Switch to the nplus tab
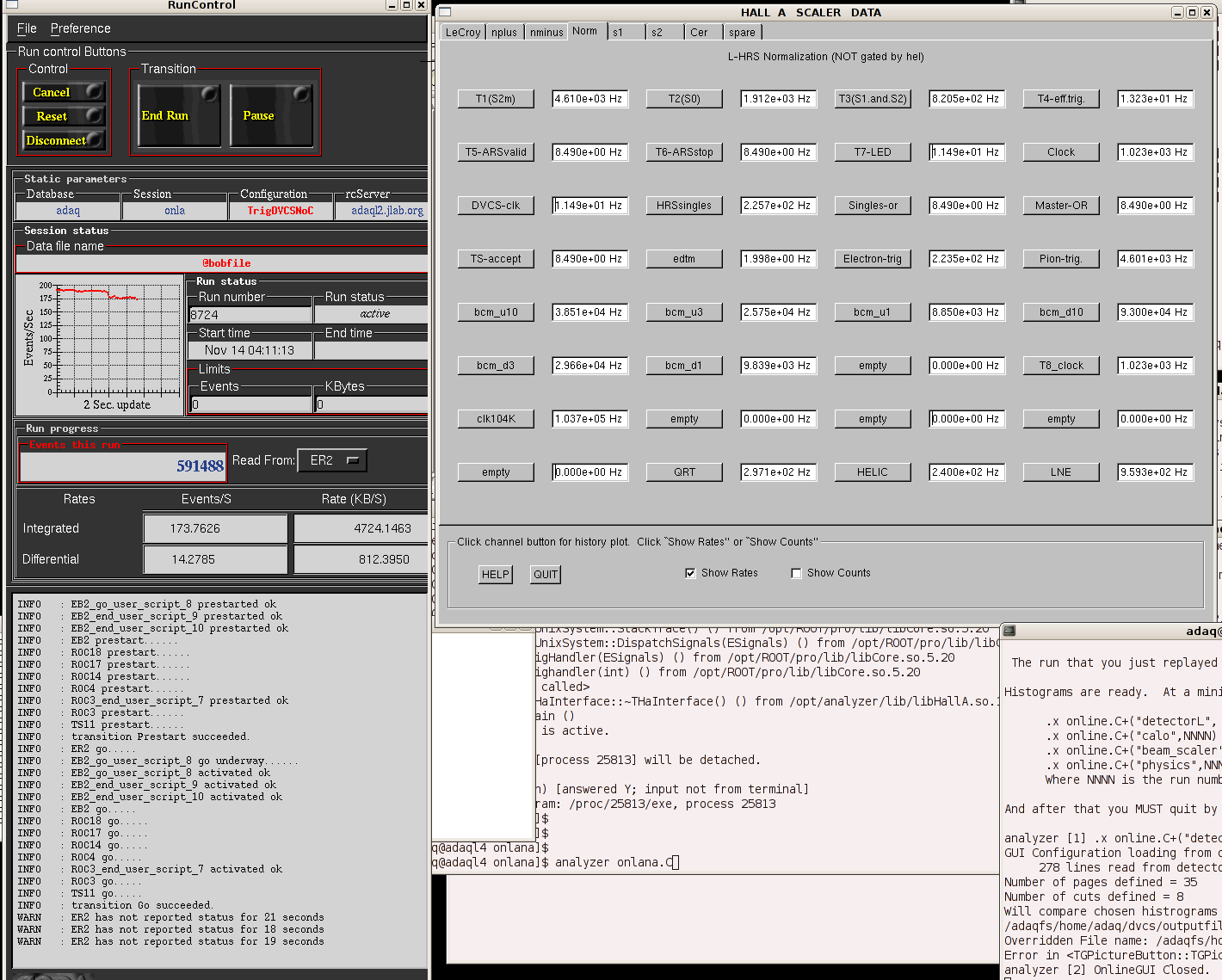The image size is (1222, 980). pos(504,32)
